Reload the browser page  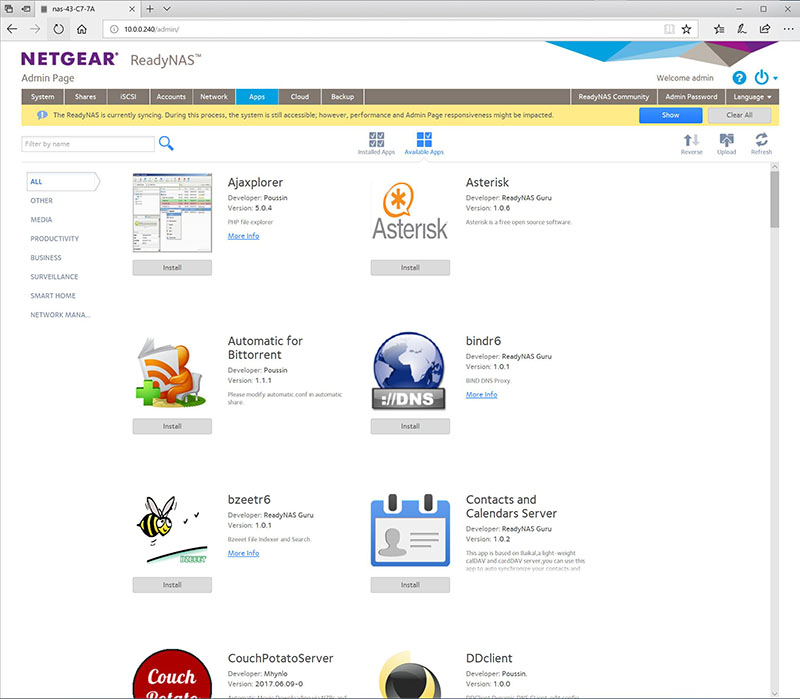point(59,29)
